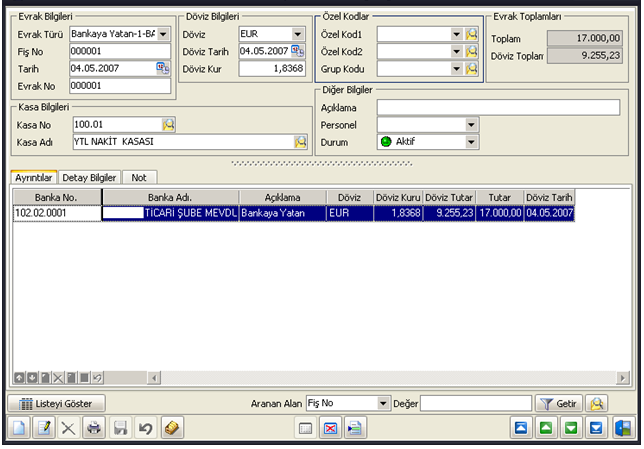The height and width of the screenshot is (449, 644).
Task: Expand the Özel Kod1 dropdown arrow
Action: [456, 34]
